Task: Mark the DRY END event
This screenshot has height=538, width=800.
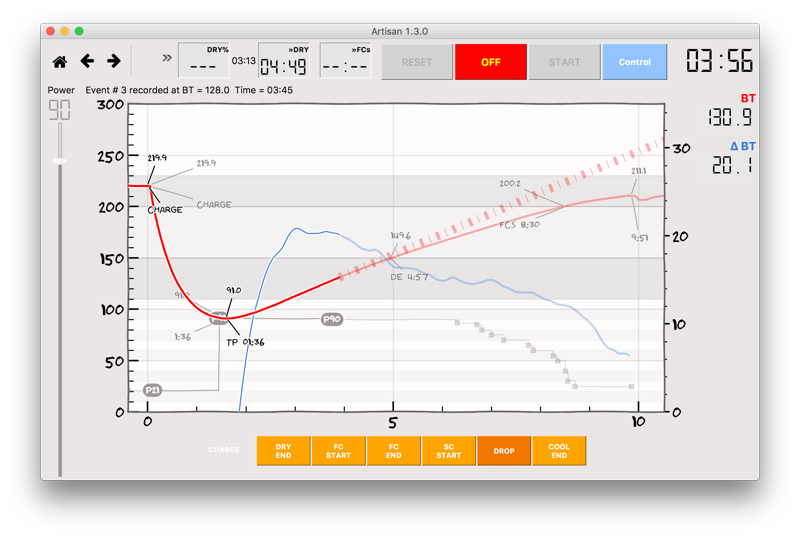Action: tap(283, 451)
